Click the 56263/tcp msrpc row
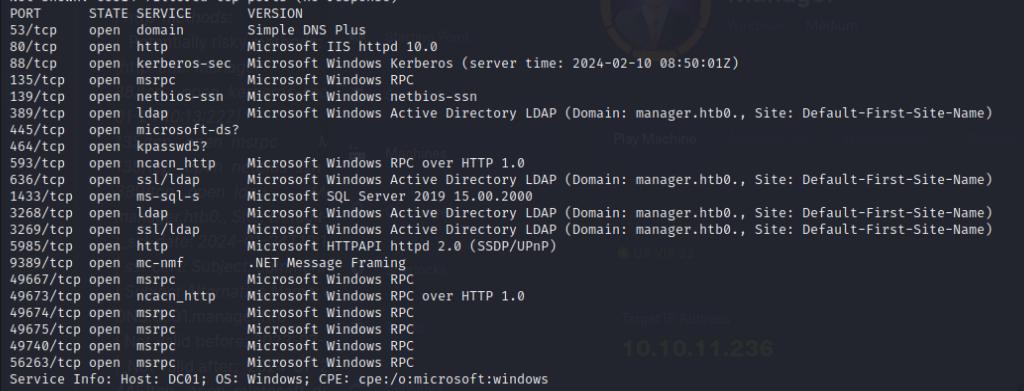1024x391 pixels. click(212, 362)
